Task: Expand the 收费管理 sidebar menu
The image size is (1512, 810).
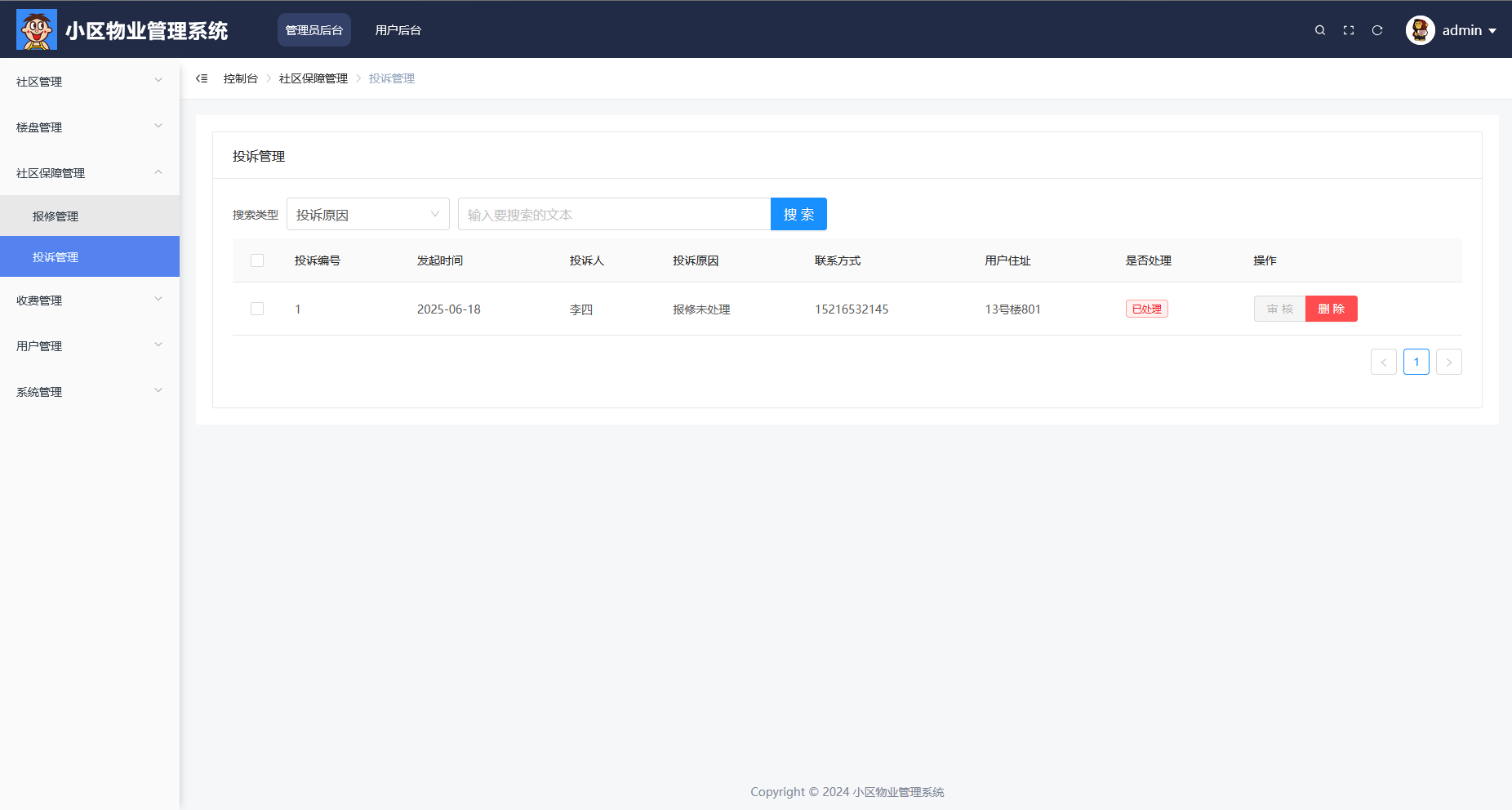Action: (x=90, y=300)
